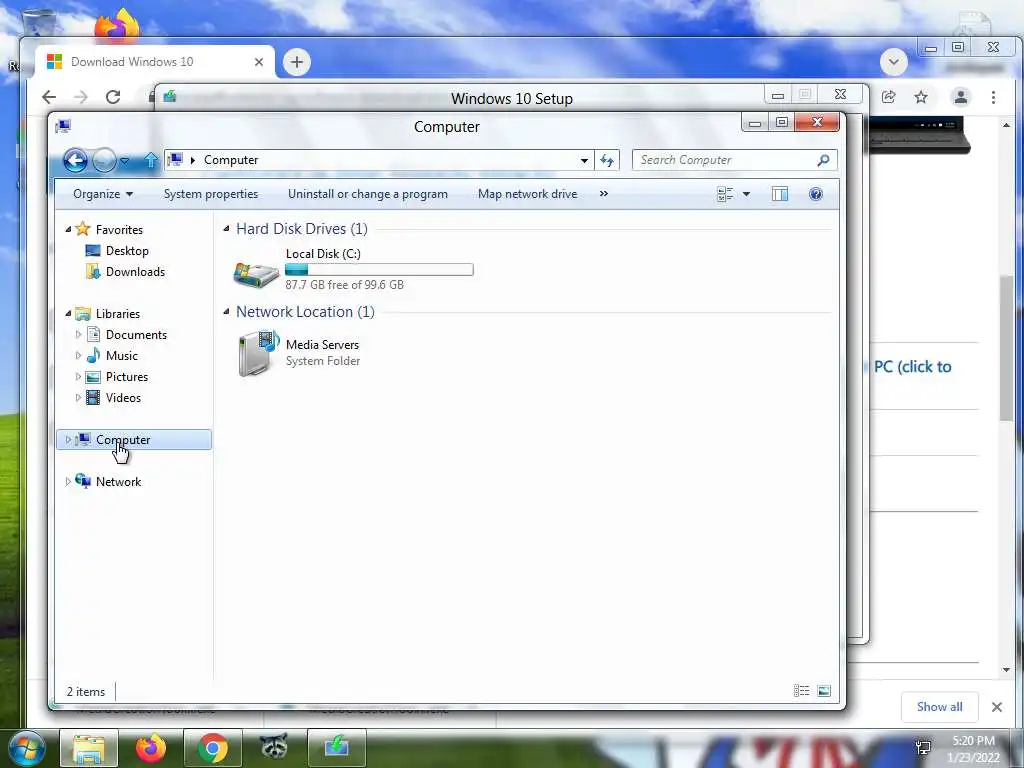Reload the Chrome page
The width and height of the screenshot is (1024, 768).
[x=113, y=97]
